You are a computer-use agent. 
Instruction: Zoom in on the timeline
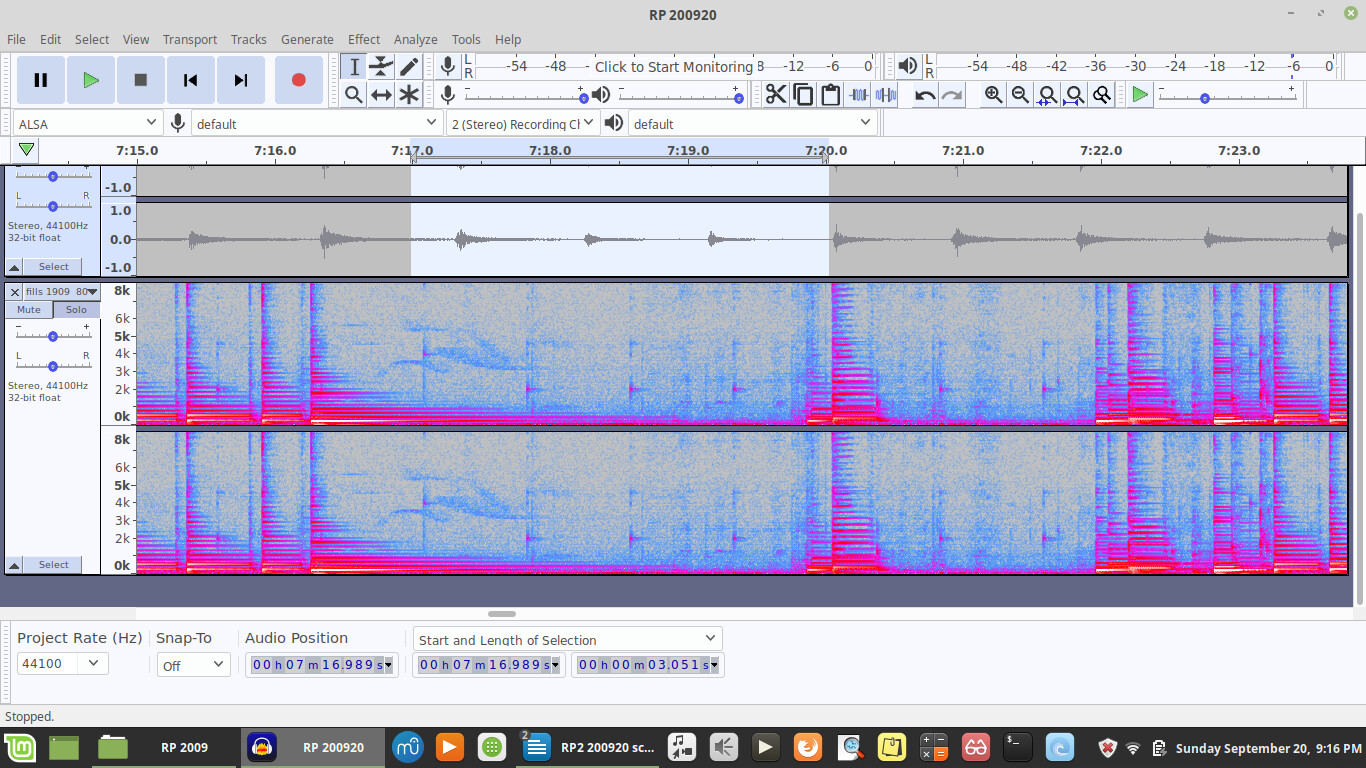click(x=992, y=94)
